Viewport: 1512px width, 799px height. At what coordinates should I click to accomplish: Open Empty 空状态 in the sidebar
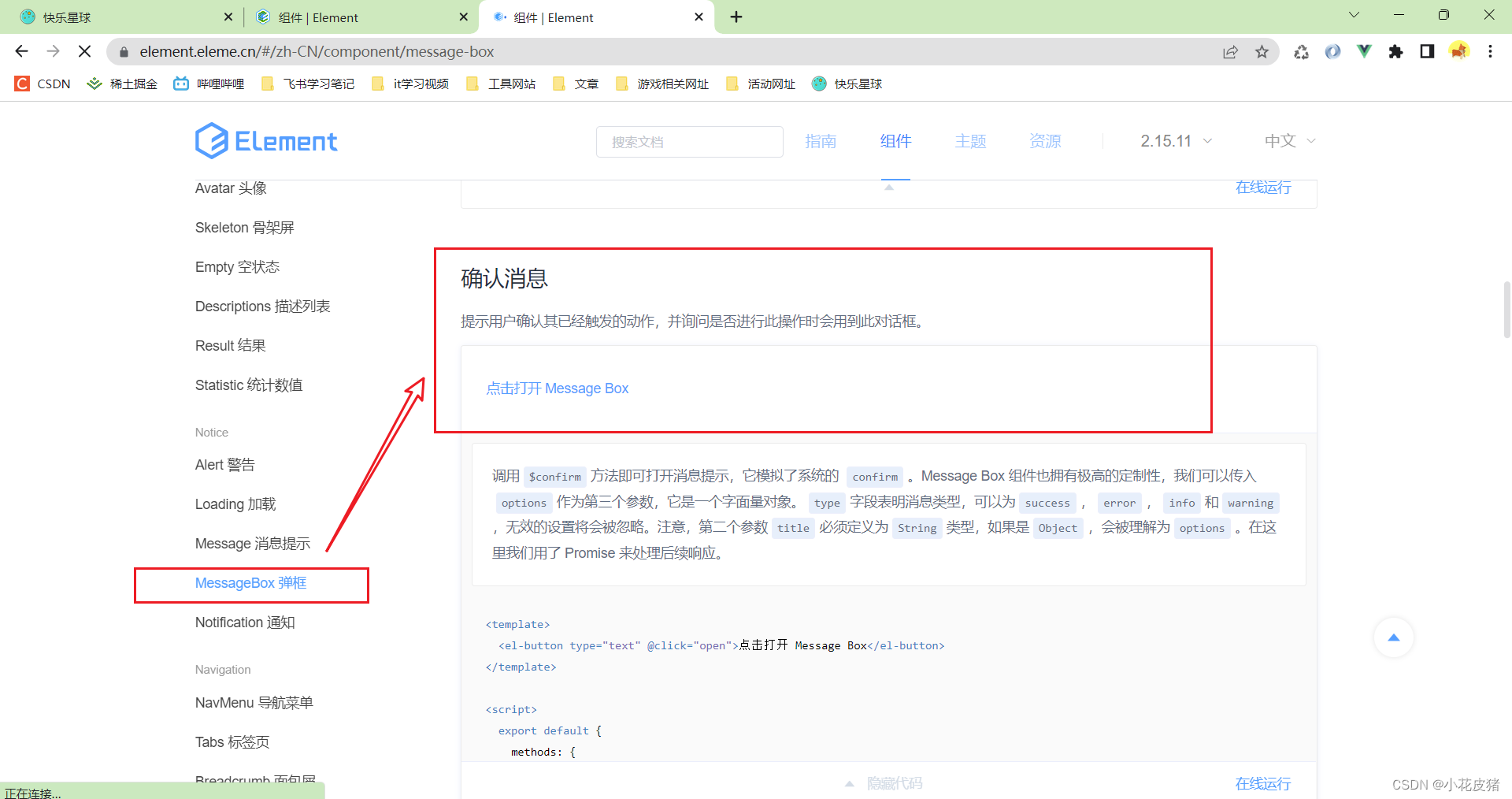(237, 267)
